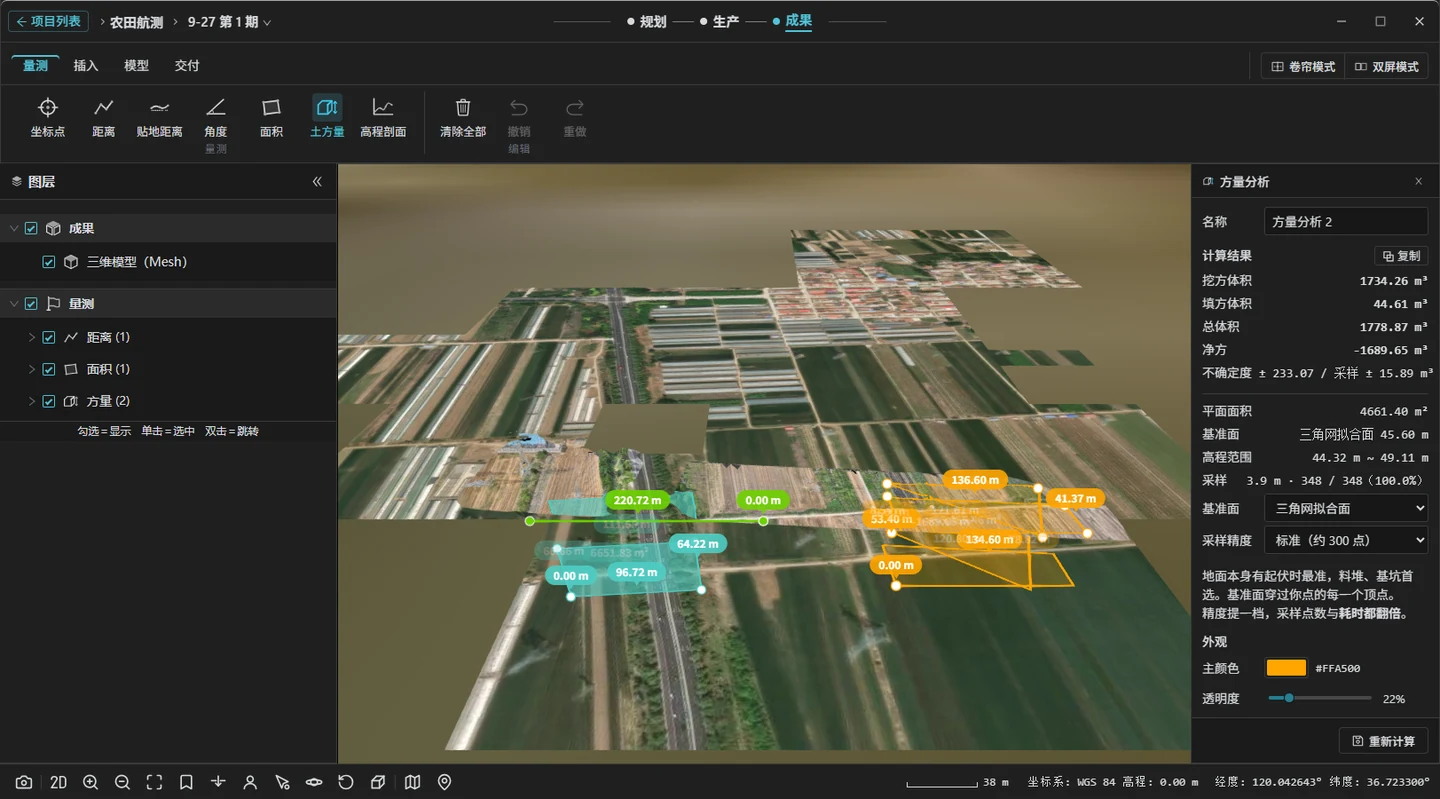
Task: Click the map basemap icon
Action: [412, 782]
